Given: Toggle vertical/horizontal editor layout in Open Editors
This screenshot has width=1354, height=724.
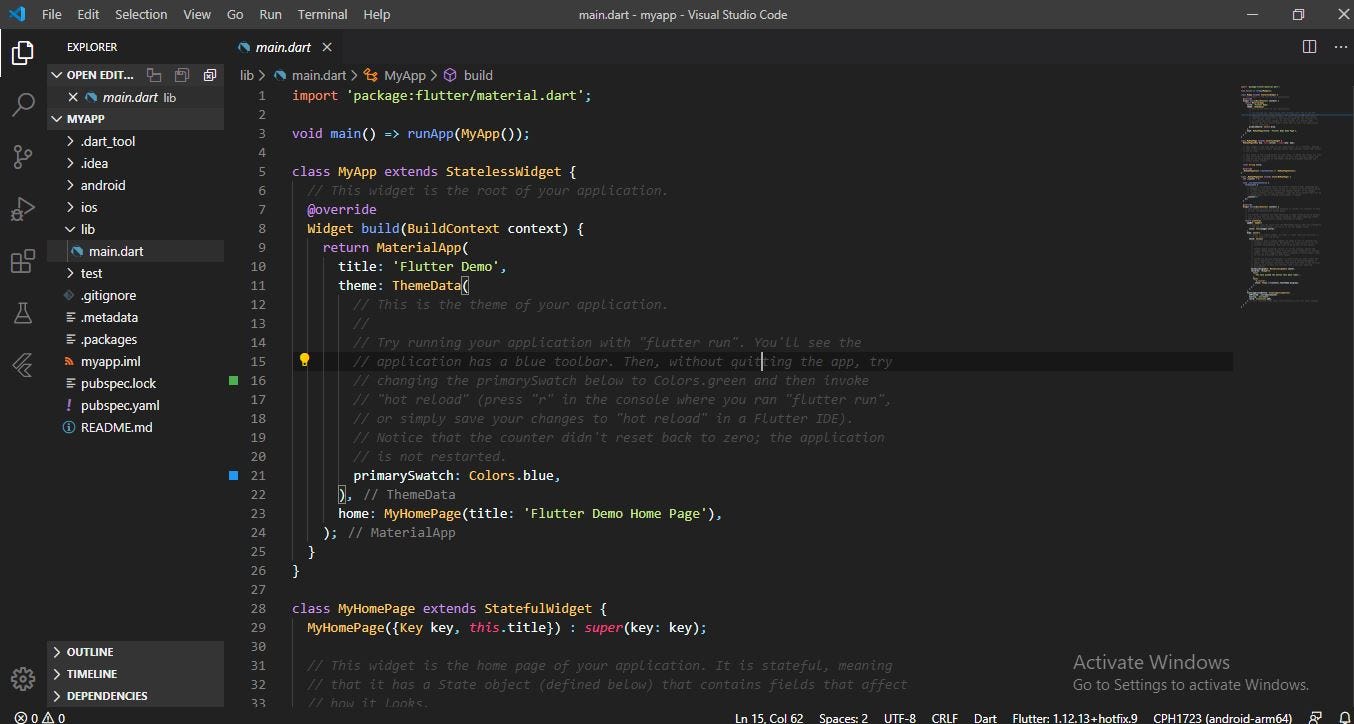Looking at the screenshot, I should pyautogui.click(x=154, y=75).
